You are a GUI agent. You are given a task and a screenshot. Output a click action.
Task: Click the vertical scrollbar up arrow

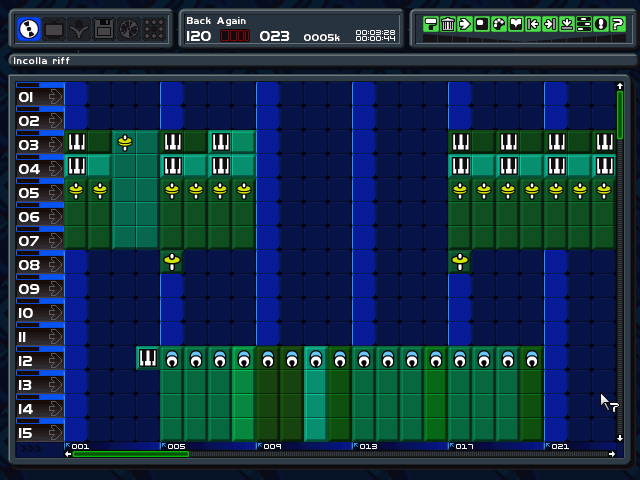coord(620,86)
